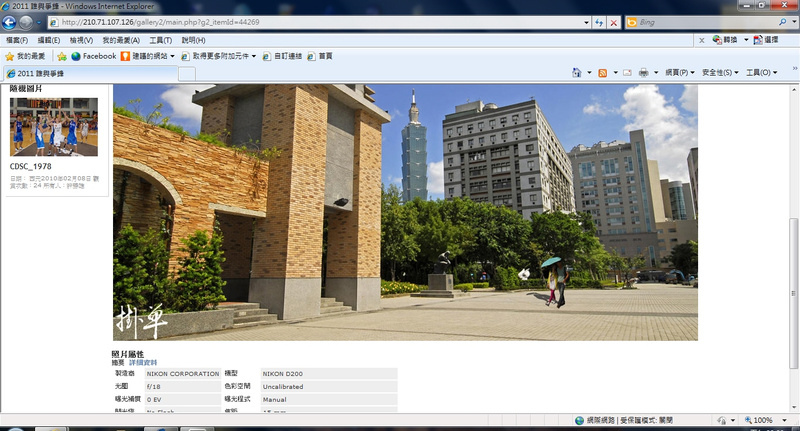Click the main campus photo with Taipei 101
Image resolution: width=800 pixels, height=431 pixels.
click(x=405, y=212)
